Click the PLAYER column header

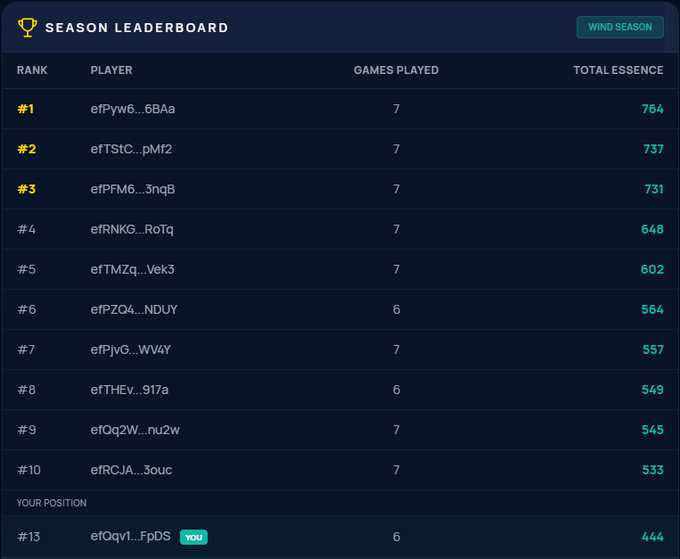click(111, 70)
